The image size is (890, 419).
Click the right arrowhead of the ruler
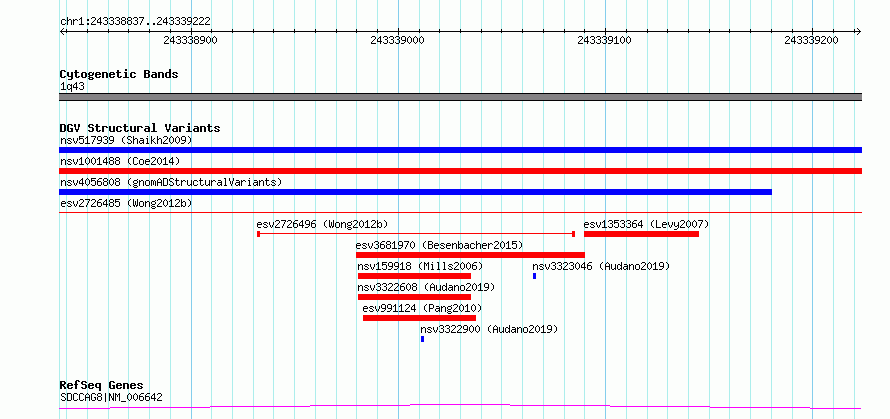(858, 32)
